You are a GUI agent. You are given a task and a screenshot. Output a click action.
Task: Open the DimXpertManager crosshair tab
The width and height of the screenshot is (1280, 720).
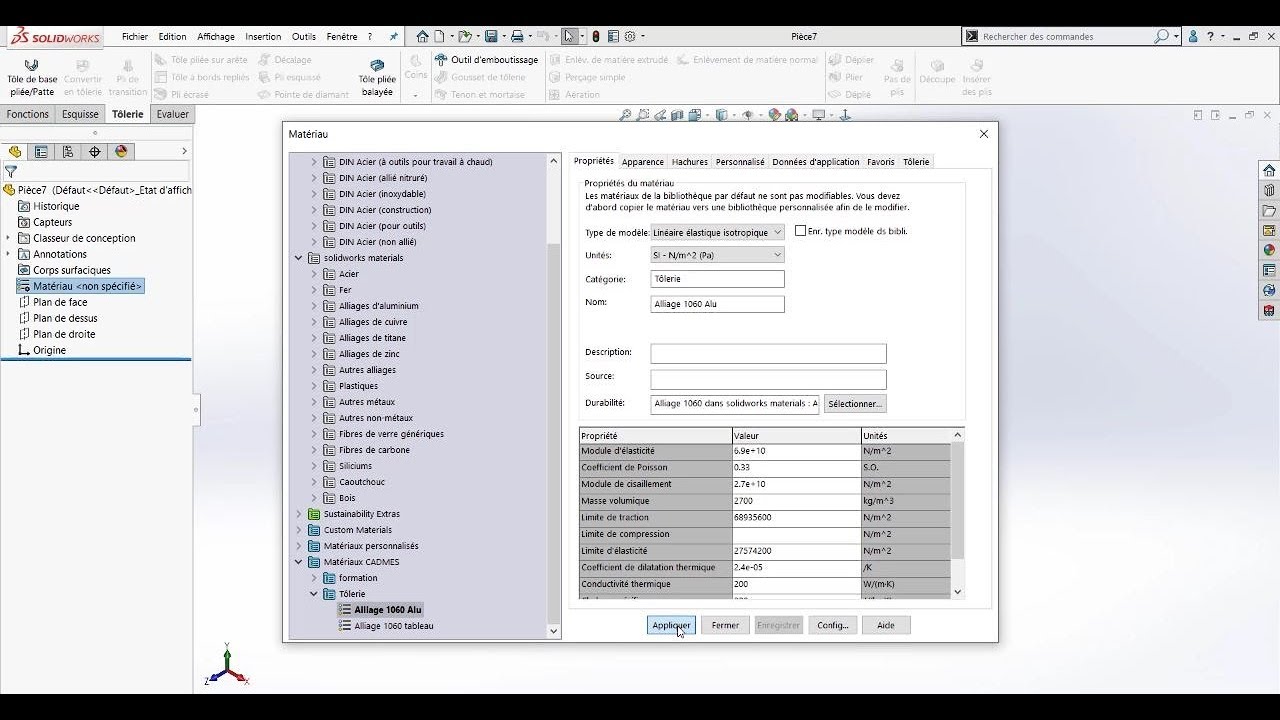tap(95, 152)
